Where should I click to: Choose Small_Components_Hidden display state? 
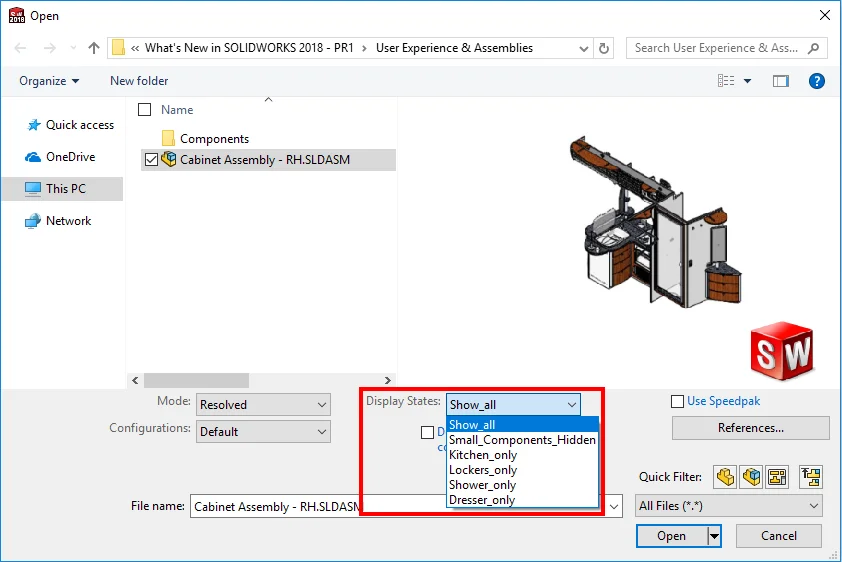click(522, 440)
